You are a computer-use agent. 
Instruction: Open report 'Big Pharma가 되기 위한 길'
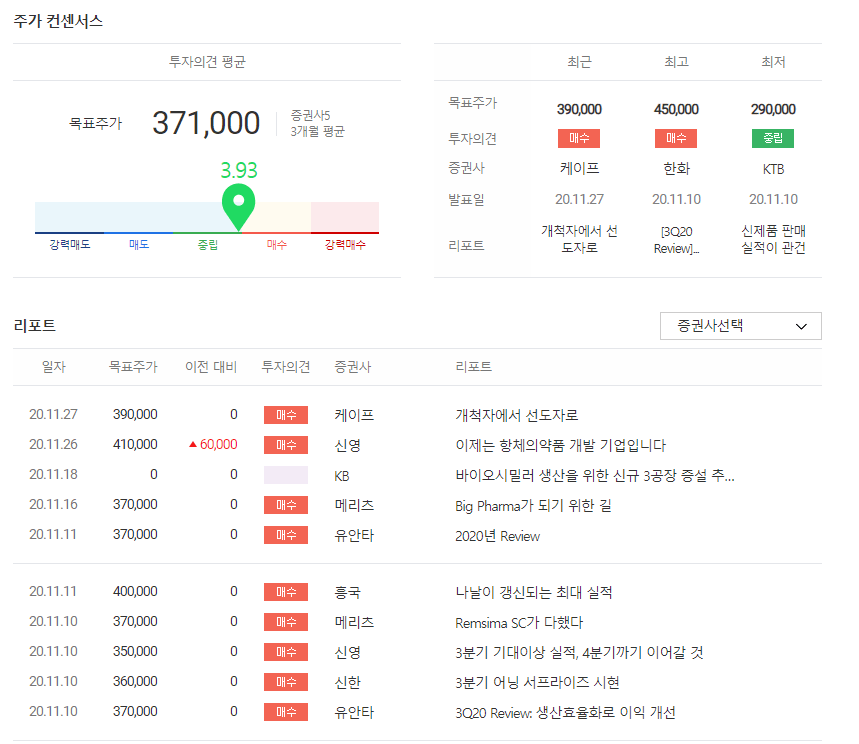click(x=533, y=505)
